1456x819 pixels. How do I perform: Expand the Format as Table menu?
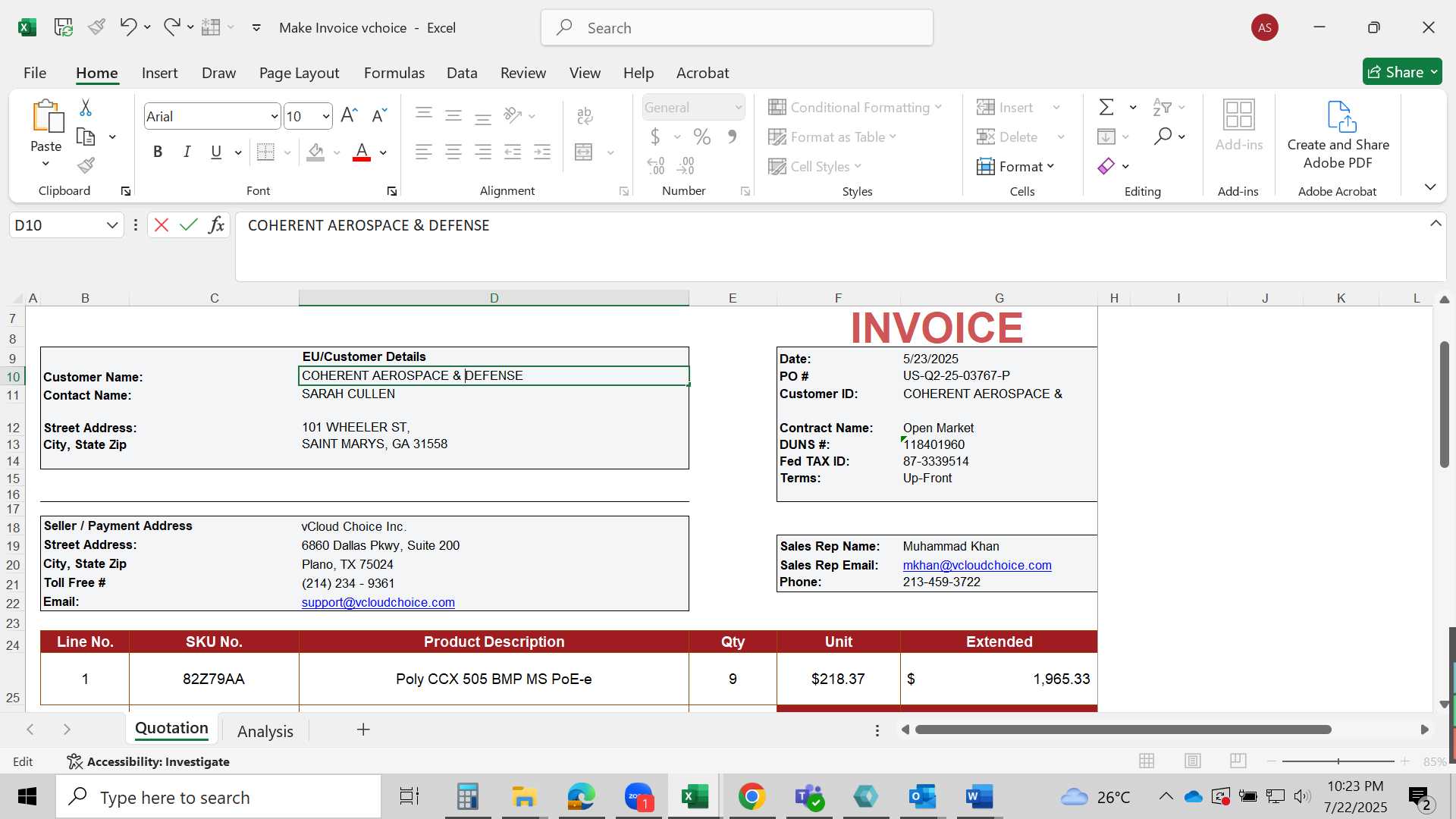pyautogui.click(x=832, y=136)
